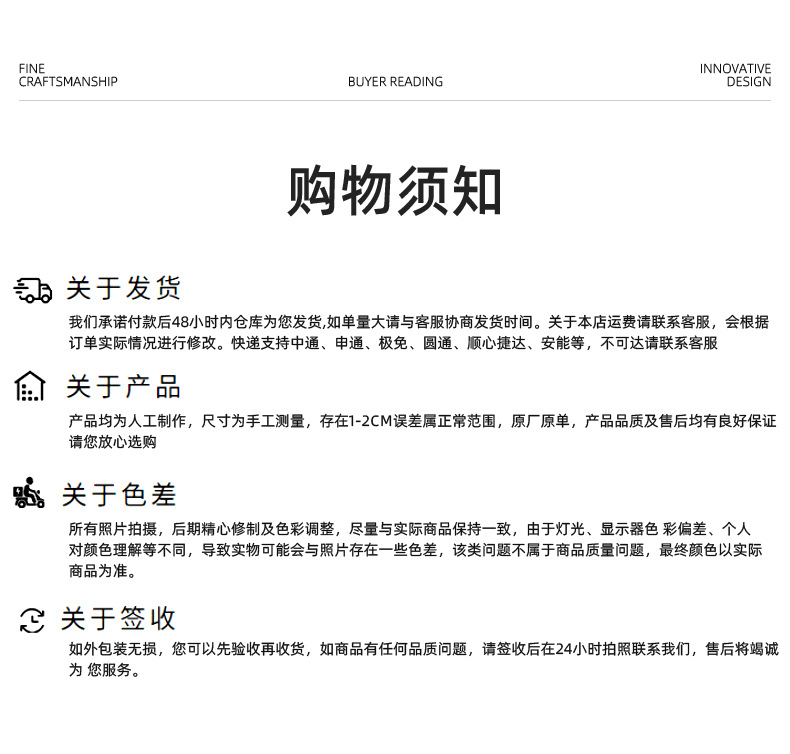Viewport: 790px width, 754px height.
Task: Click the line starting 订单实际情况进行修改
Action: point(393,343)
